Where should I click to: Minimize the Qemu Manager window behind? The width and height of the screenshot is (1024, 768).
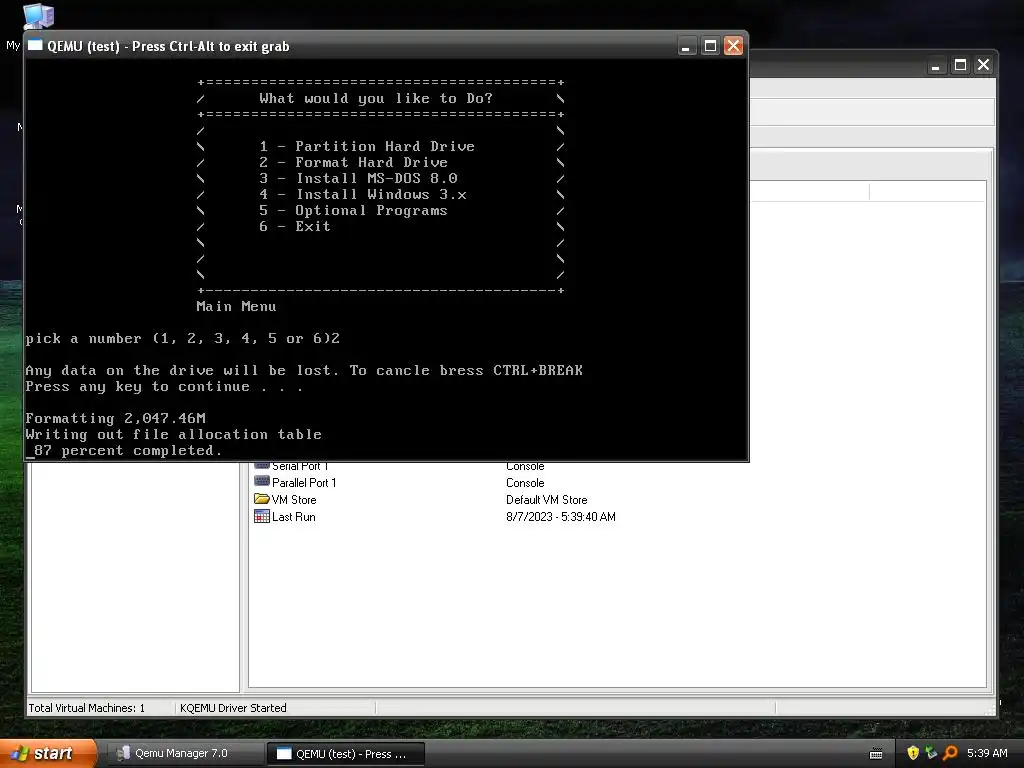coord(936,65)
